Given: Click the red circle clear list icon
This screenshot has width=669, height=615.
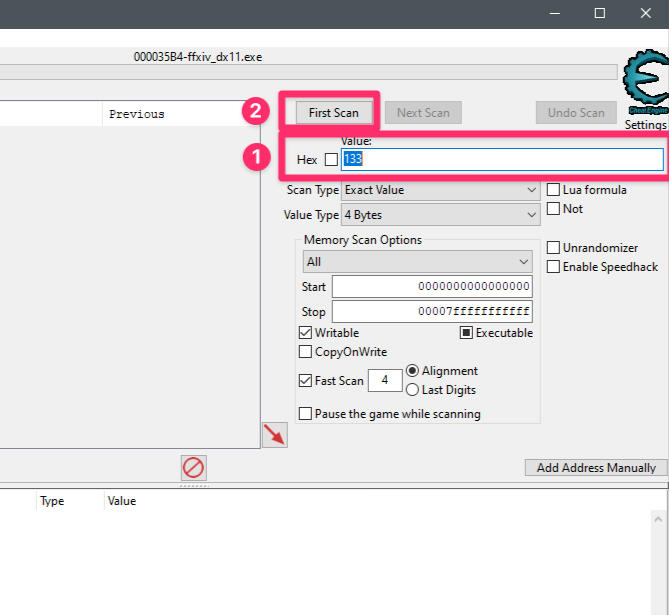Looking at the screenshot, I should (x=193, y=467).
